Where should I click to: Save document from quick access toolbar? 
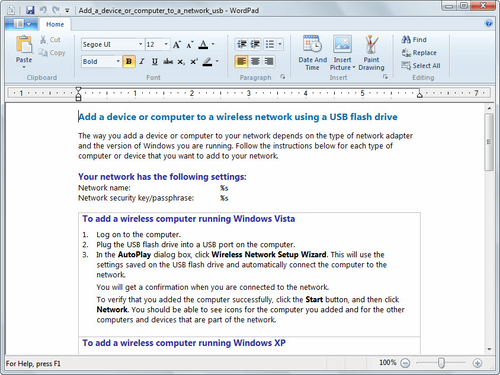(x=30, y=10)
